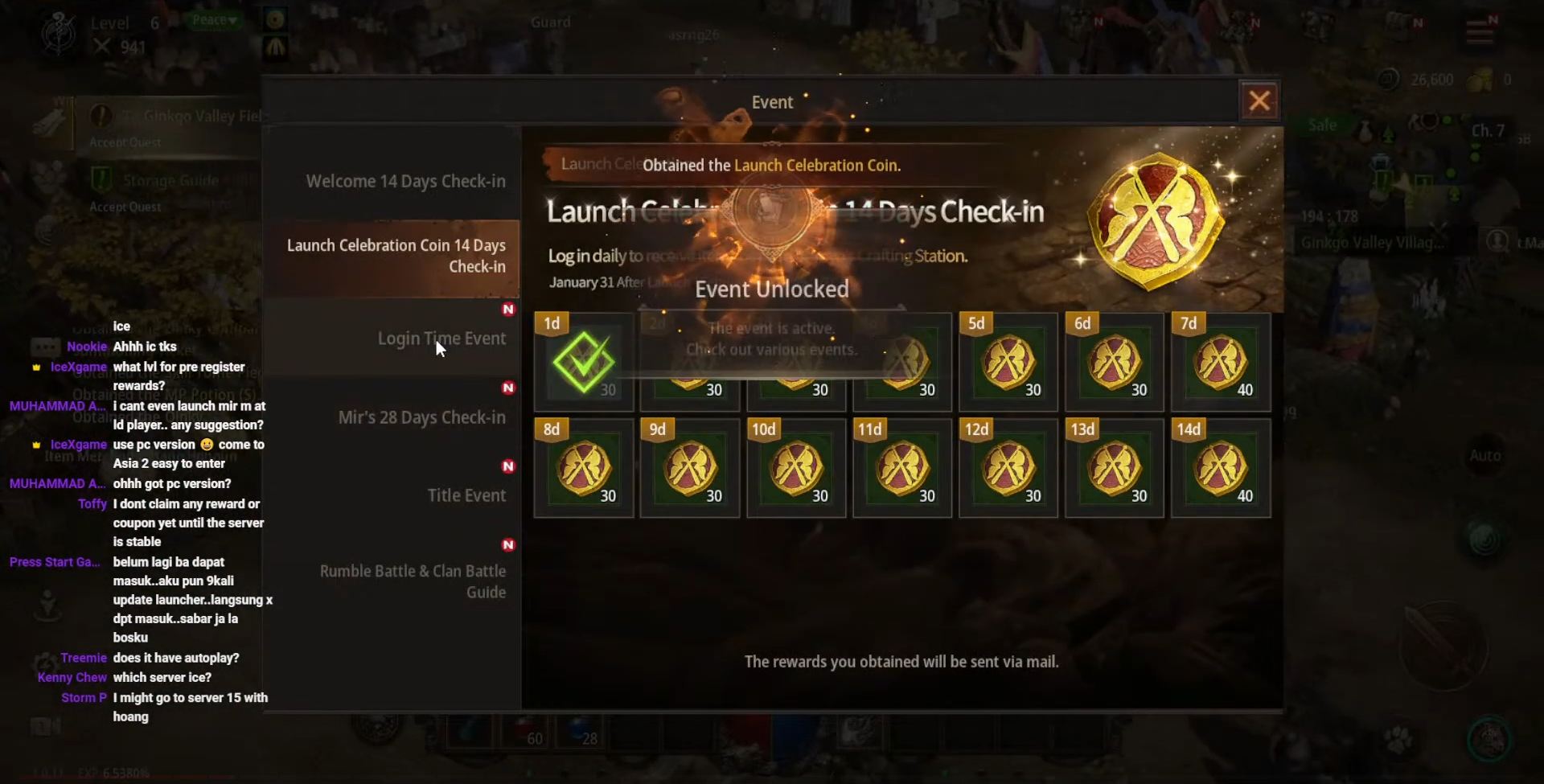Select the Title Event tab
Screen dimensions: 1544x784
392,495
